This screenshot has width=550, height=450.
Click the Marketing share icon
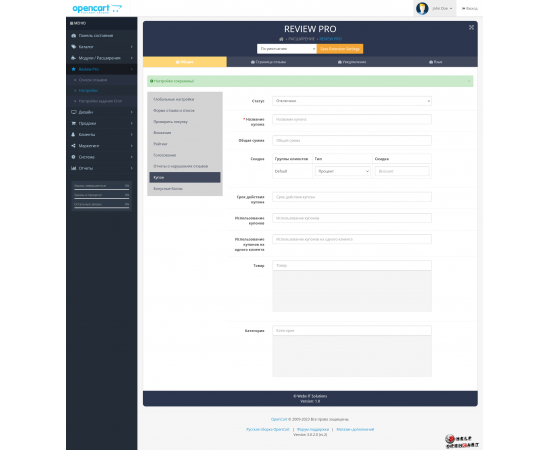point(74,146)
